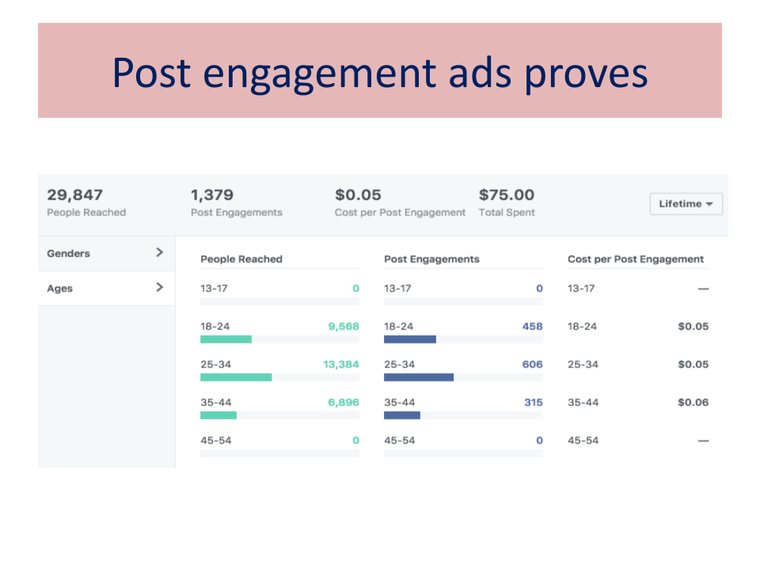Screen dimensions: 760x570
Task: Click the 29,847 People Reached total
Action: tap(75, 195)
